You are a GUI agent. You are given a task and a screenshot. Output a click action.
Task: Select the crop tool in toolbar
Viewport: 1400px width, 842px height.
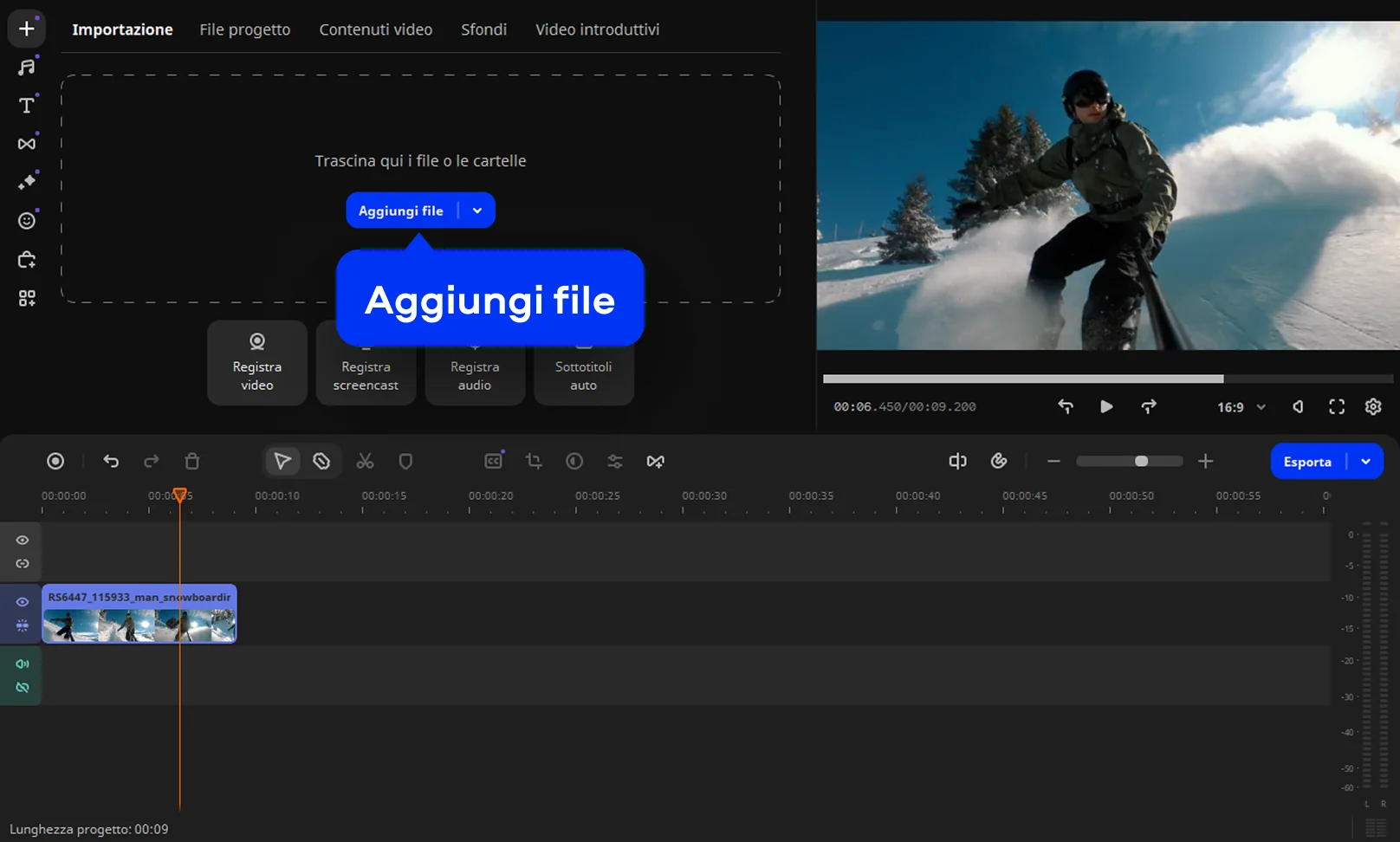coord(534,462)
